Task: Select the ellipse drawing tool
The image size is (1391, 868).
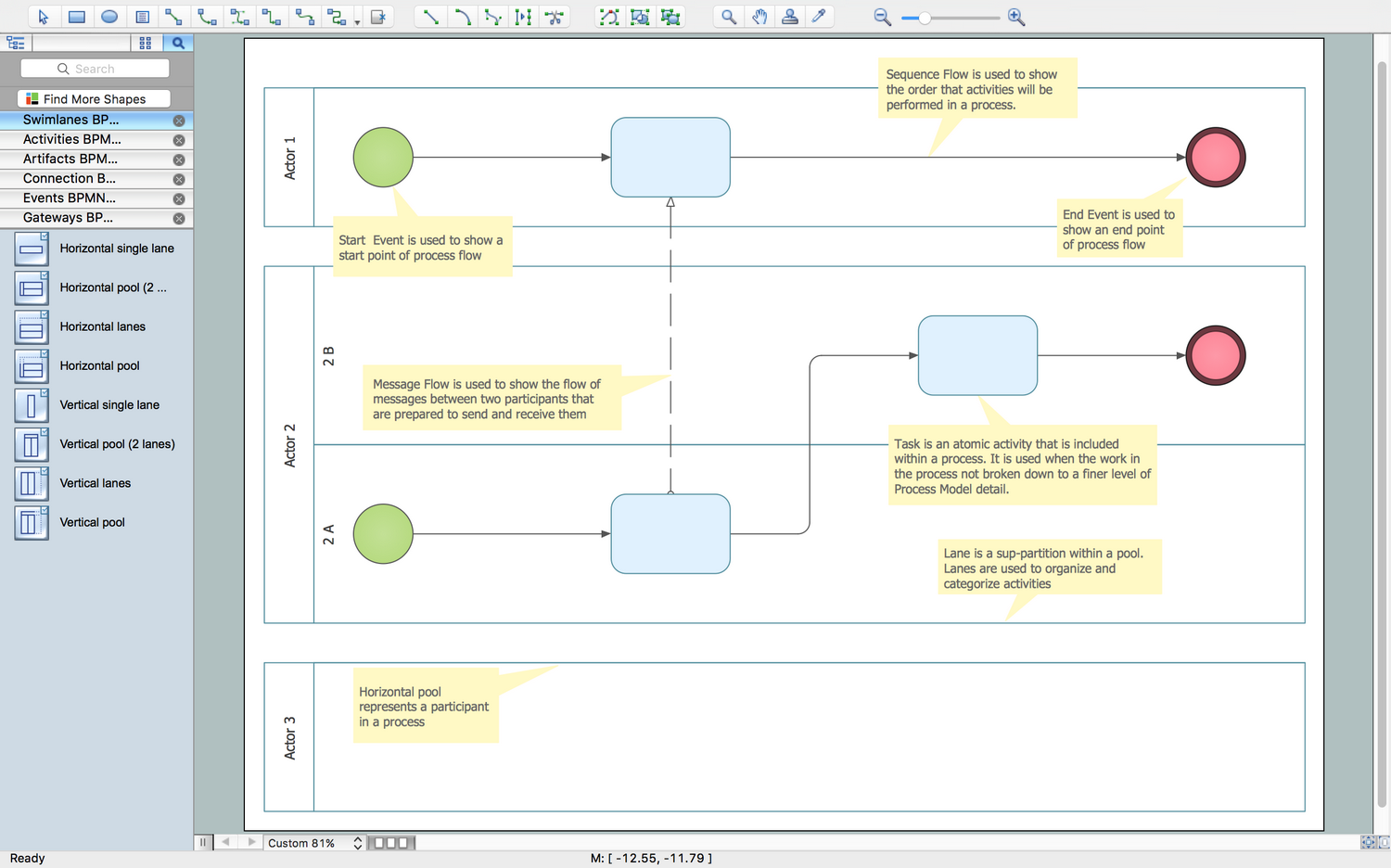Action: 109,17
